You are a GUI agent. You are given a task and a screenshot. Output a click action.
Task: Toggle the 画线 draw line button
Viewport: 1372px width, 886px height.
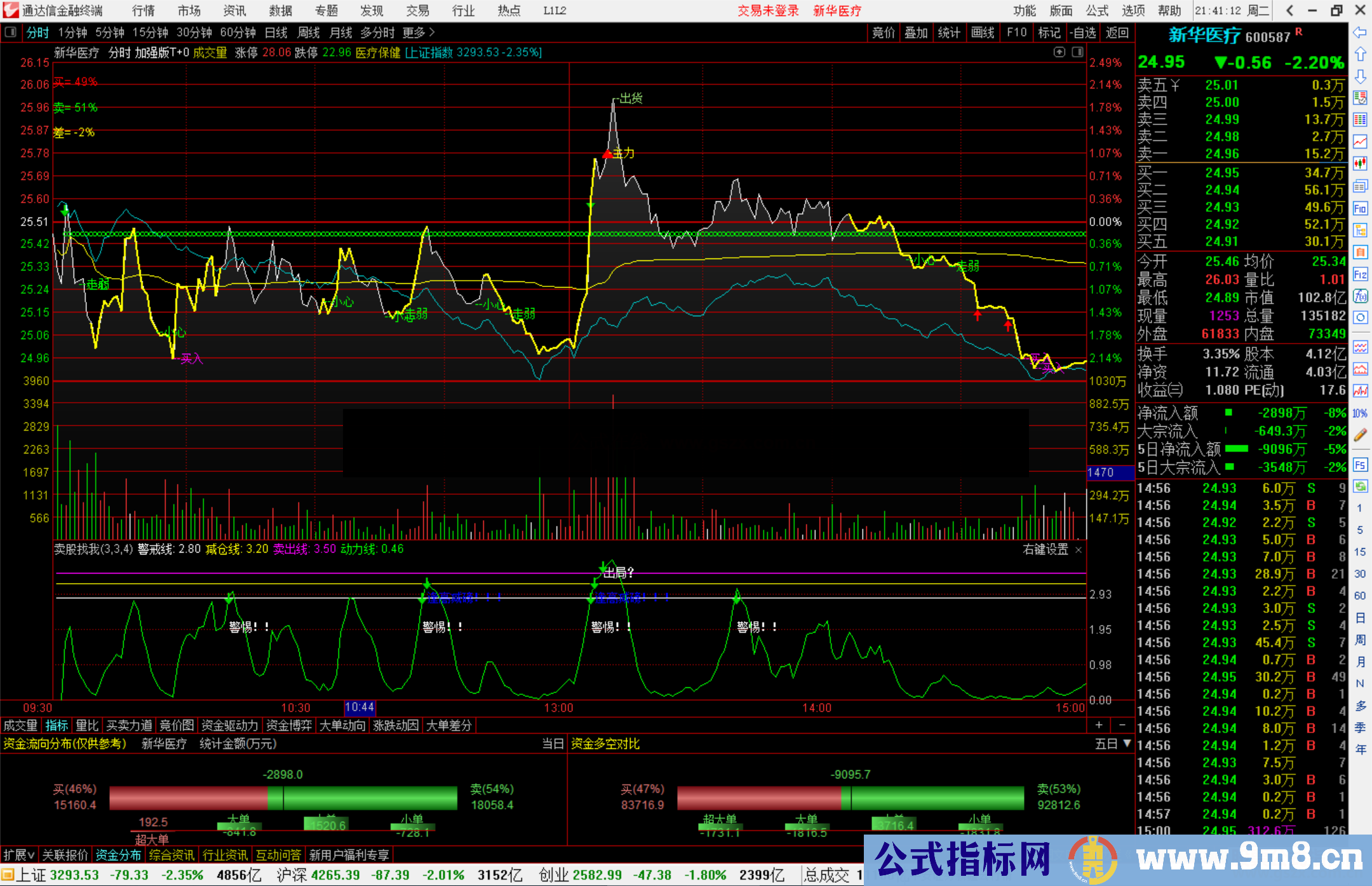coord(983,32)
